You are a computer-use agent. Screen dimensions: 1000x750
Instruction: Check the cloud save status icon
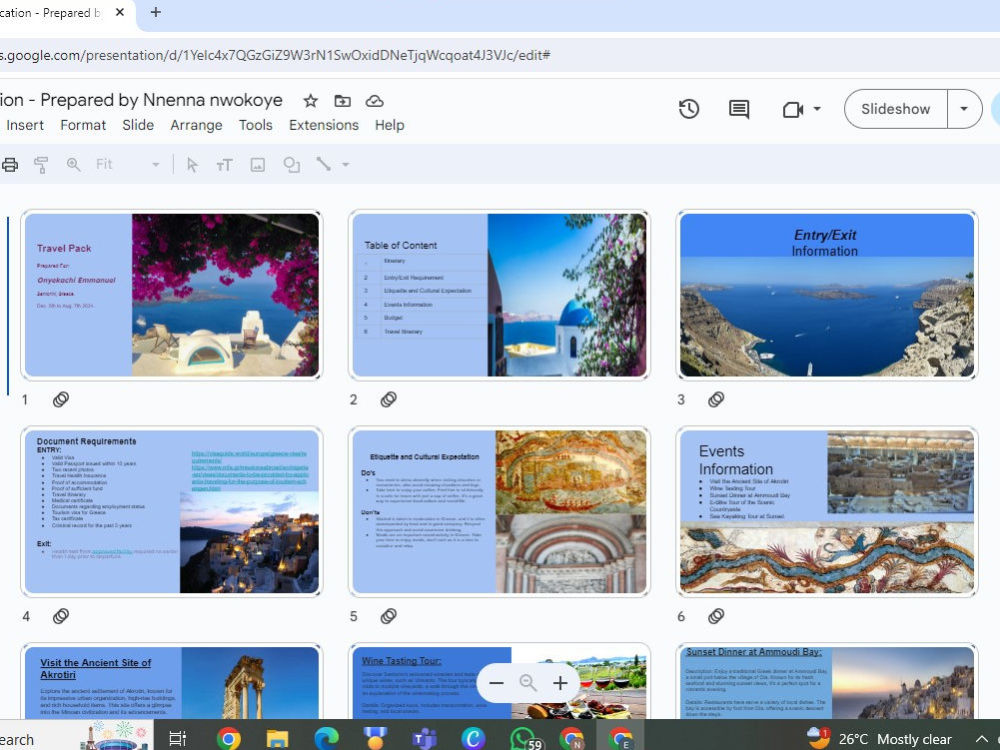point(374,101)
